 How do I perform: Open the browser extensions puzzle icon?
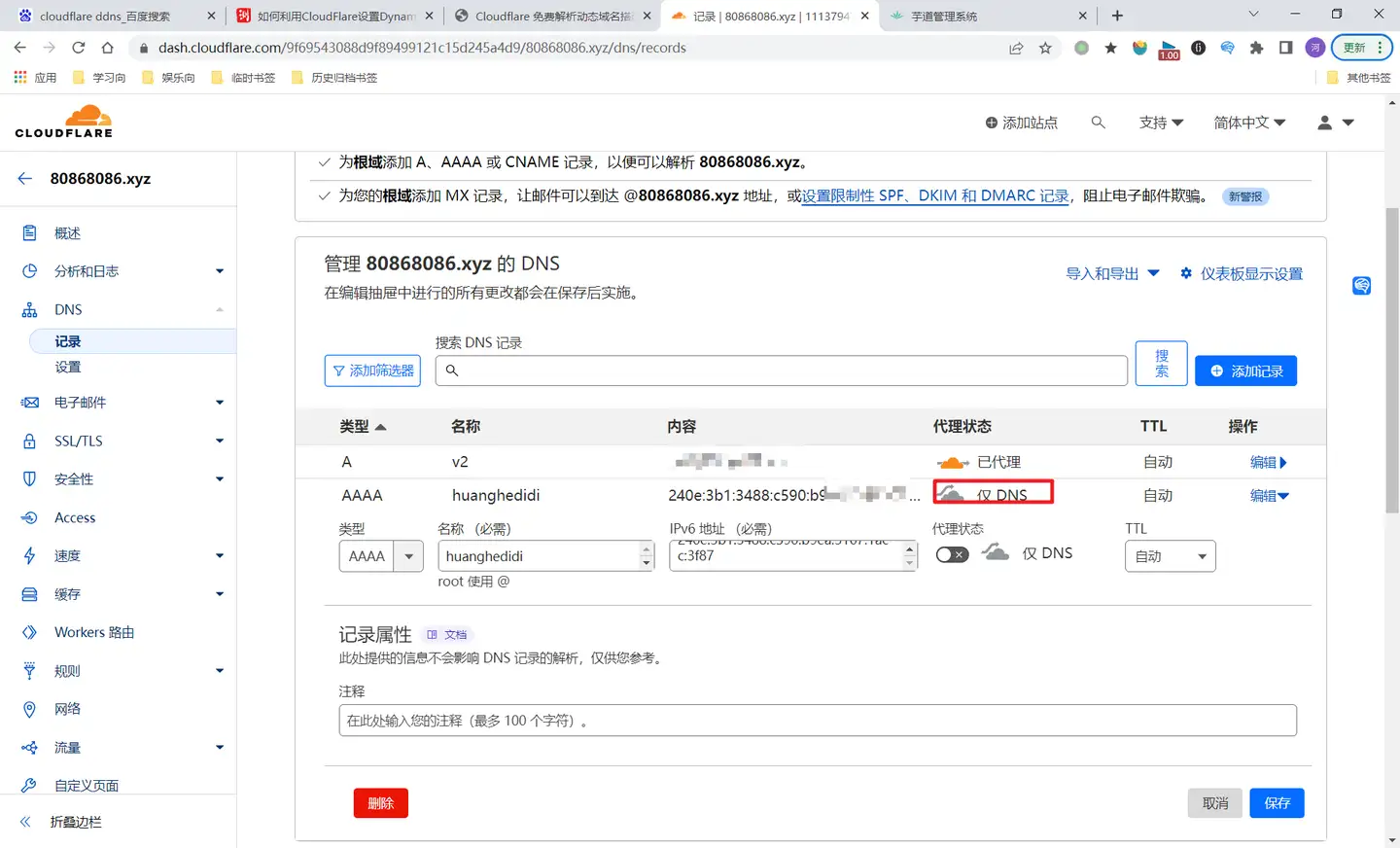click(x=1256, y=48)
